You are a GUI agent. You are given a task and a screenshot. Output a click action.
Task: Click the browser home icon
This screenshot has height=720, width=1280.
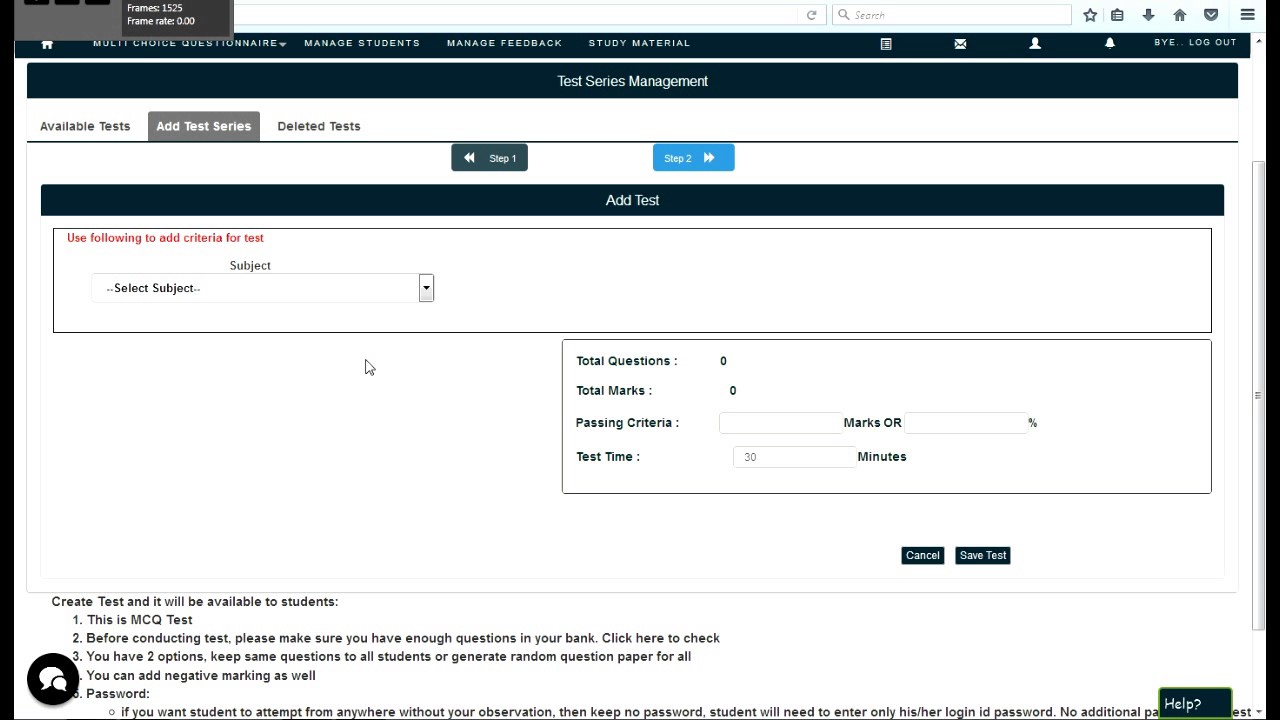tap(1180, 15)
